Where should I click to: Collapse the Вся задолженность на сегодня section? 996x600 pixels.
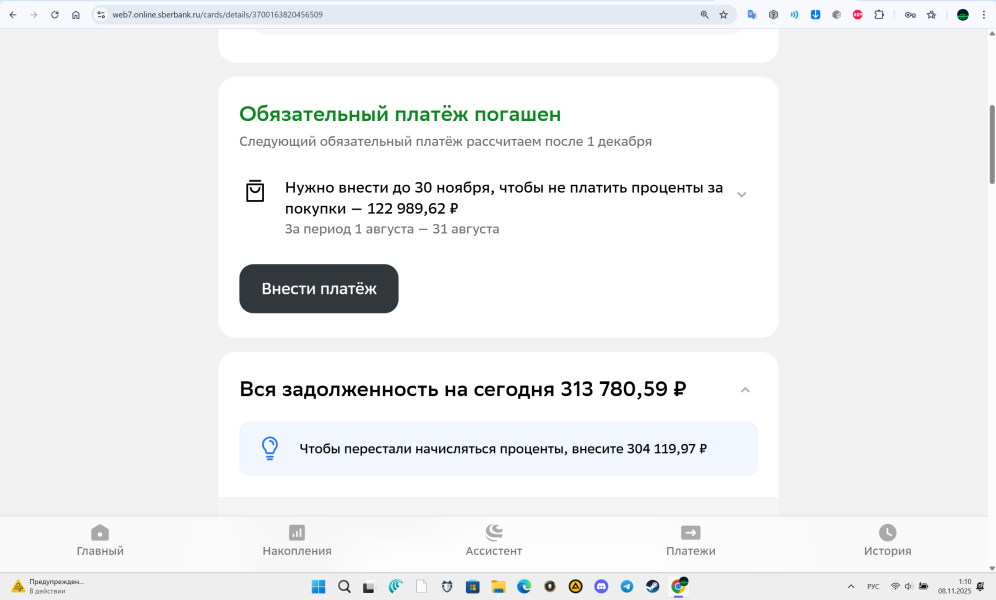point(745,390)
